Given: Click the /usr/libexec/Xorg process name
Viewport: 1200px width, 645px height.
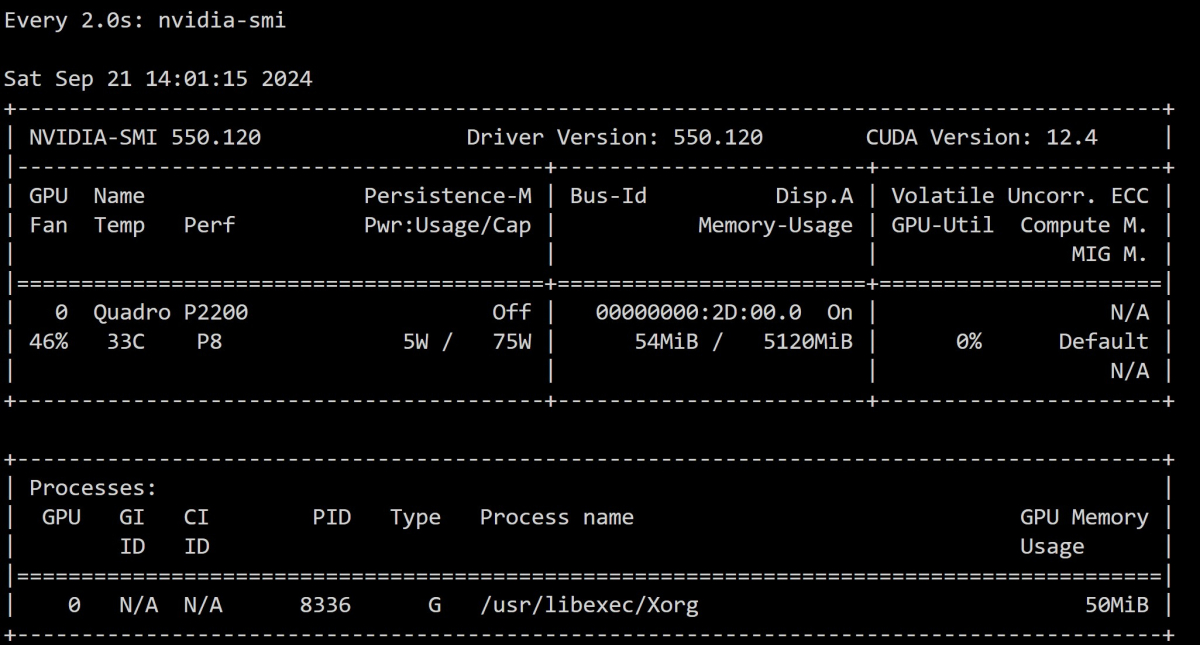Looking at the screenshot, I should tap(589, 606).
